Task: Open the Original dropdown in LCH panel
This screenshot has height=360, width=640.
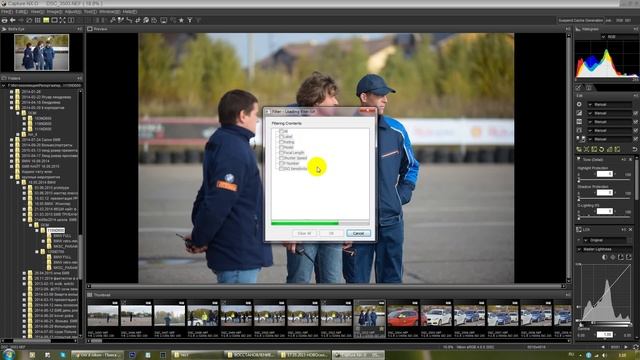Action: point(606,240)
